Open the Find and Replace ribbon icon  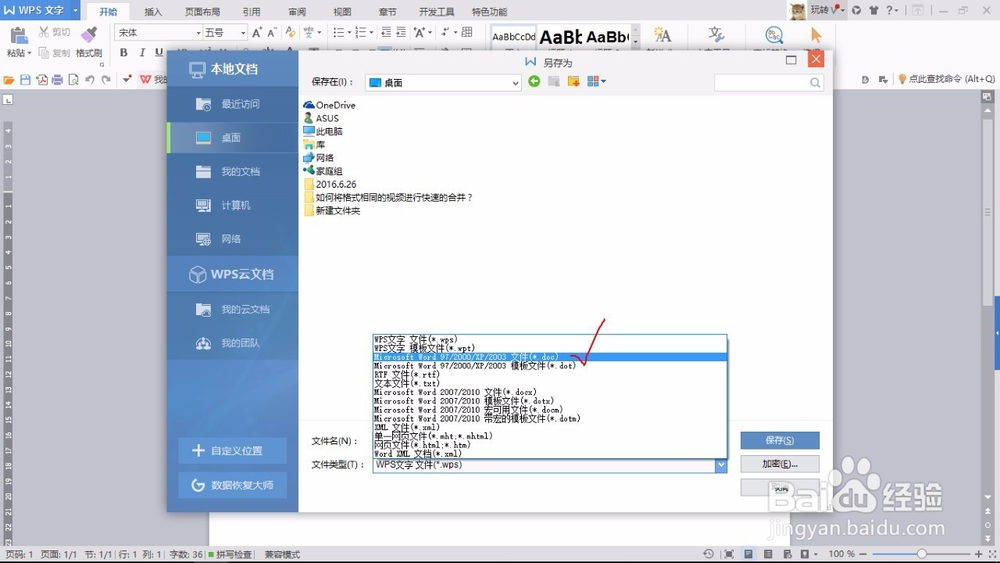(774, 35)
